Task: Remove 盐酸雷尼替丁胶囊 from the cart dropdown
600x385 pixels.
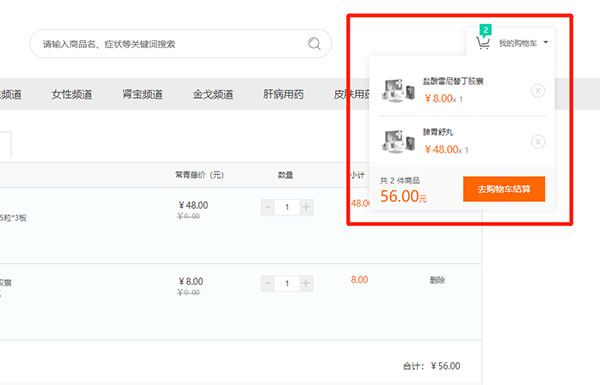Action: point(538,91)
